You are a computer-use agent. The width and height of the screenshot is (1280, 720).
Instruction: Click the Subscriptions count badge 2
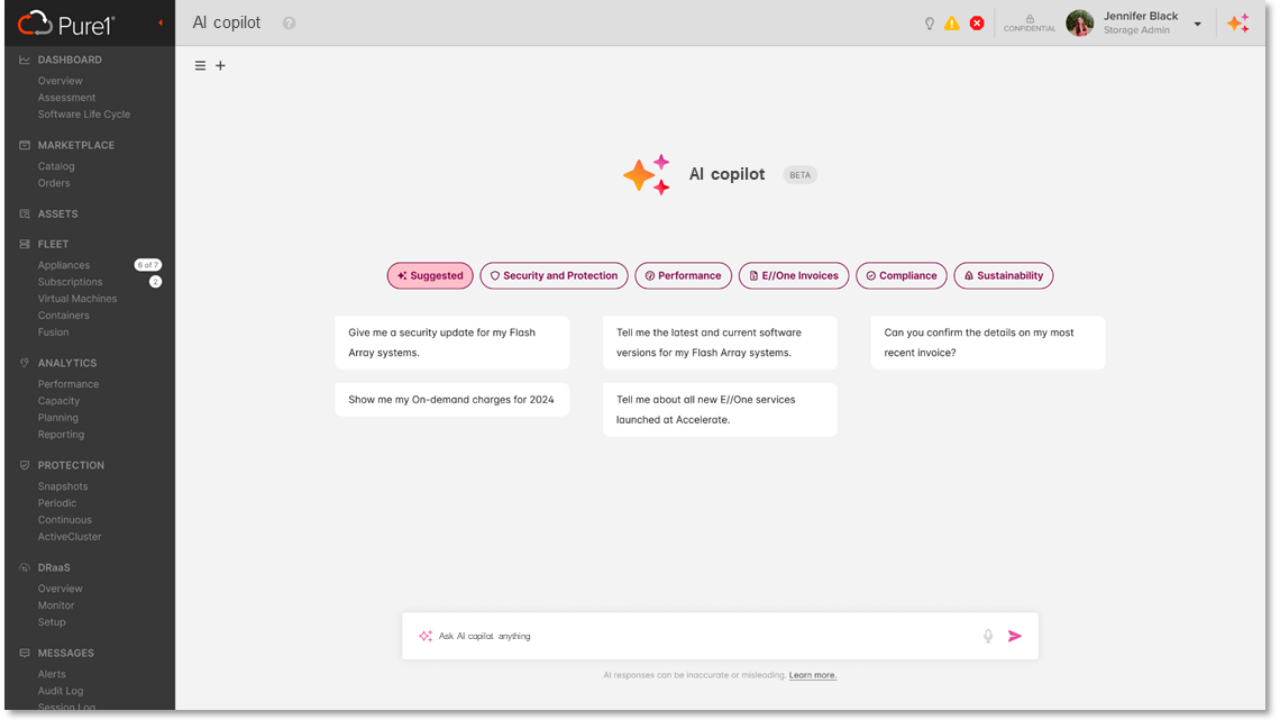click(155, 282)
